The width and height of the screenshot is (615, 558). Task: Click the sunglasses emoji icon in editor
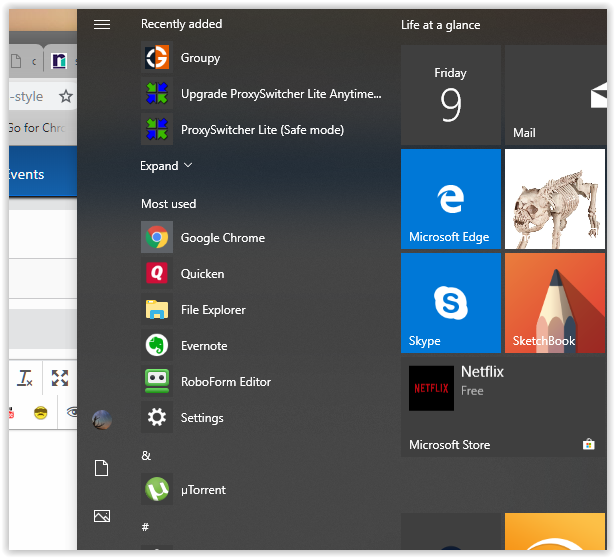point(40,413)
